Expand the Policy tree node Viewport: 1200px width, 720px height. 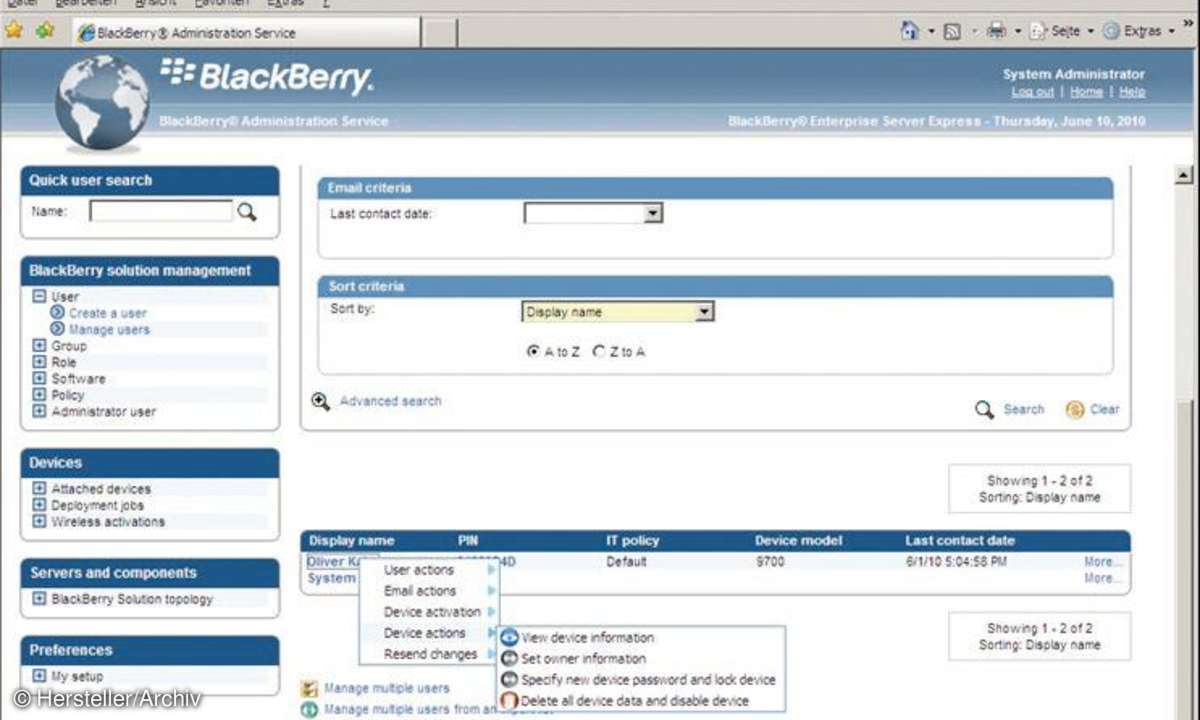[x=39, y=395]
